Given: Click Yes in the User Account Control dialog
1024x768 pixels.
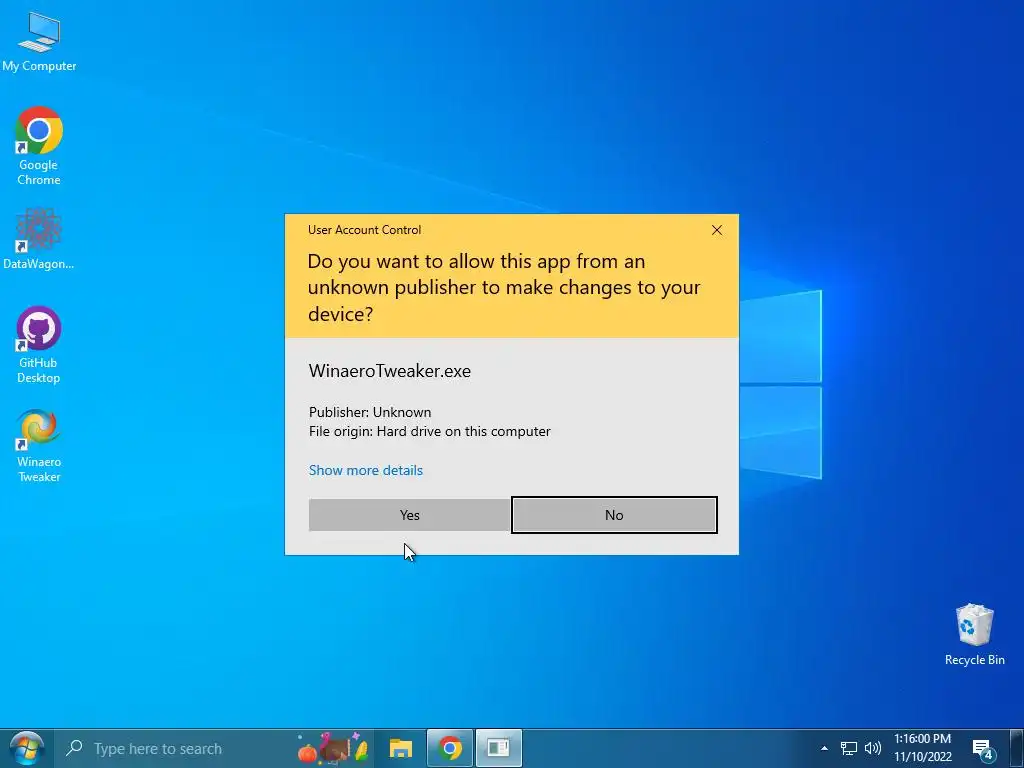Looking at the screenshot, I should [409, 515].
